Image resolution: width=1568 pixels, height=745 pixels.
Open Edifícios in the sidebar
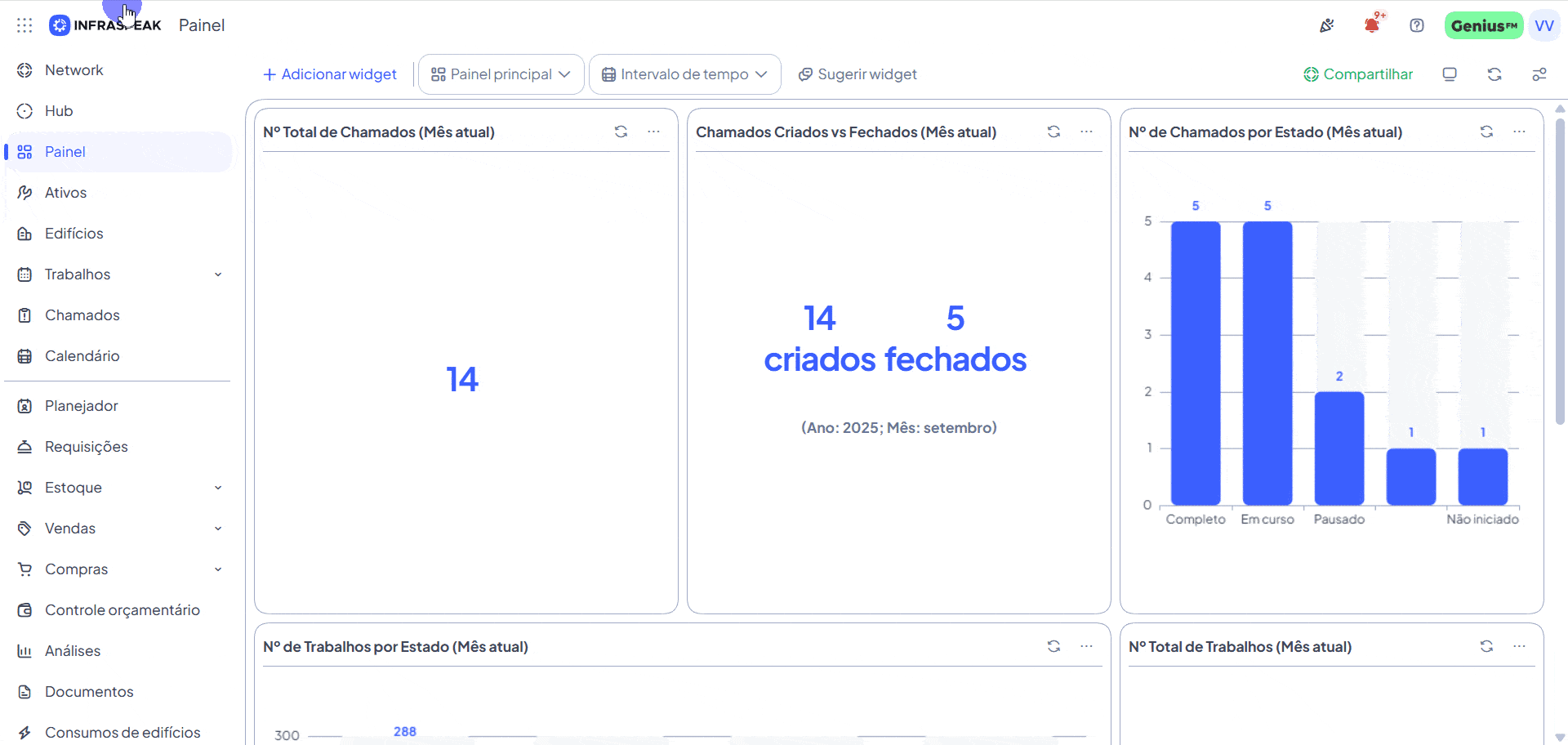[x=119, y=234]
